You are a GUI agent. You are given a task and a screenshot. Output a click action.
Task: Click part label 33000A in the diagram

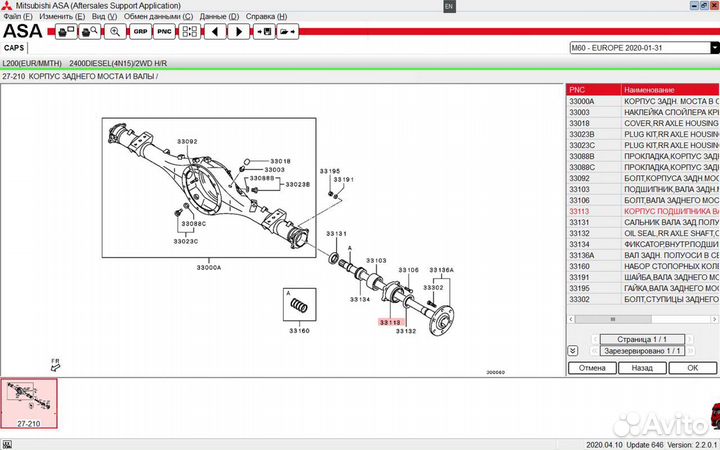pos(208,267)
